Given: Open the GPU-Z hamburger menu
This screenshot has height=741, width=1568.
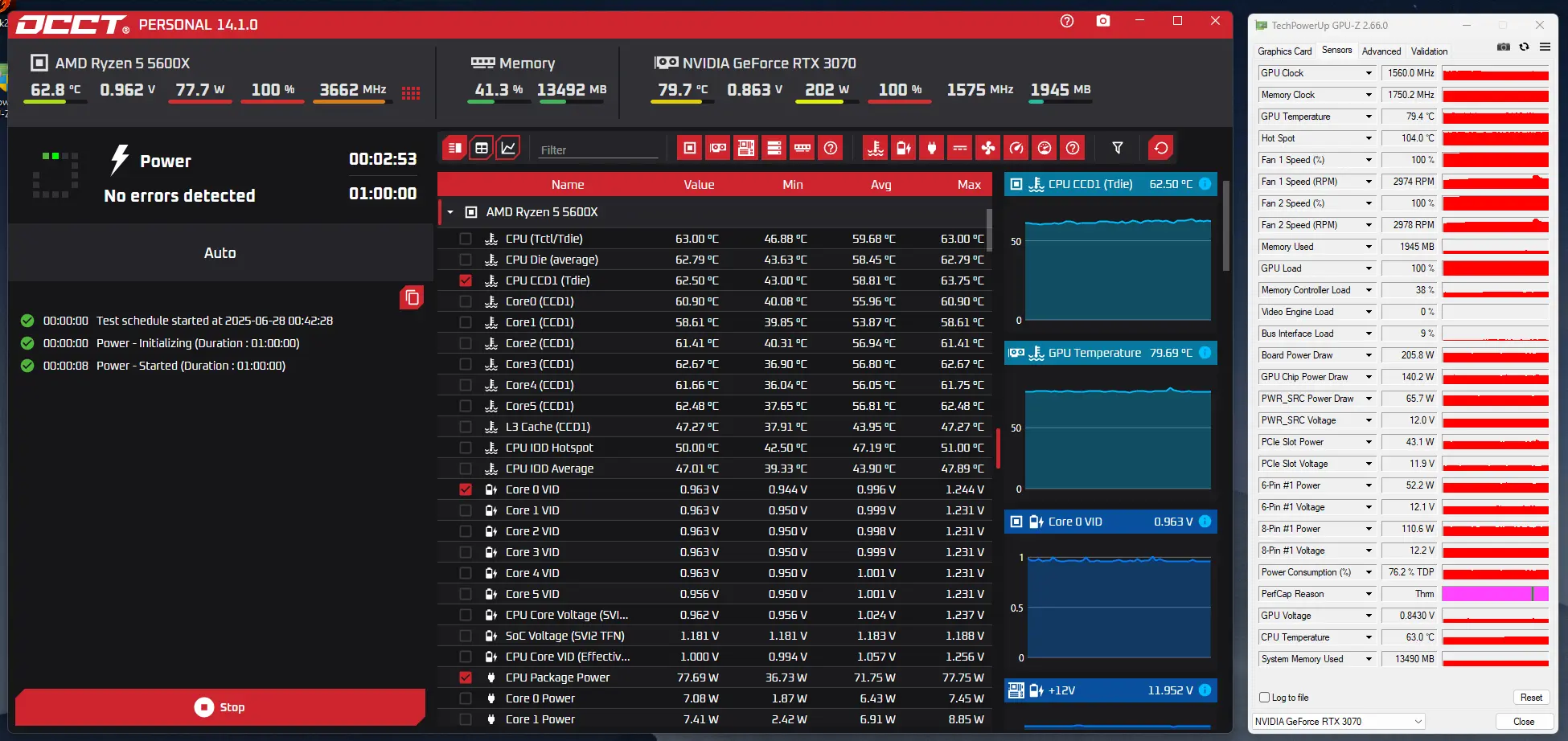Looking at the screenshot, I should click(x=1545, y=47).
